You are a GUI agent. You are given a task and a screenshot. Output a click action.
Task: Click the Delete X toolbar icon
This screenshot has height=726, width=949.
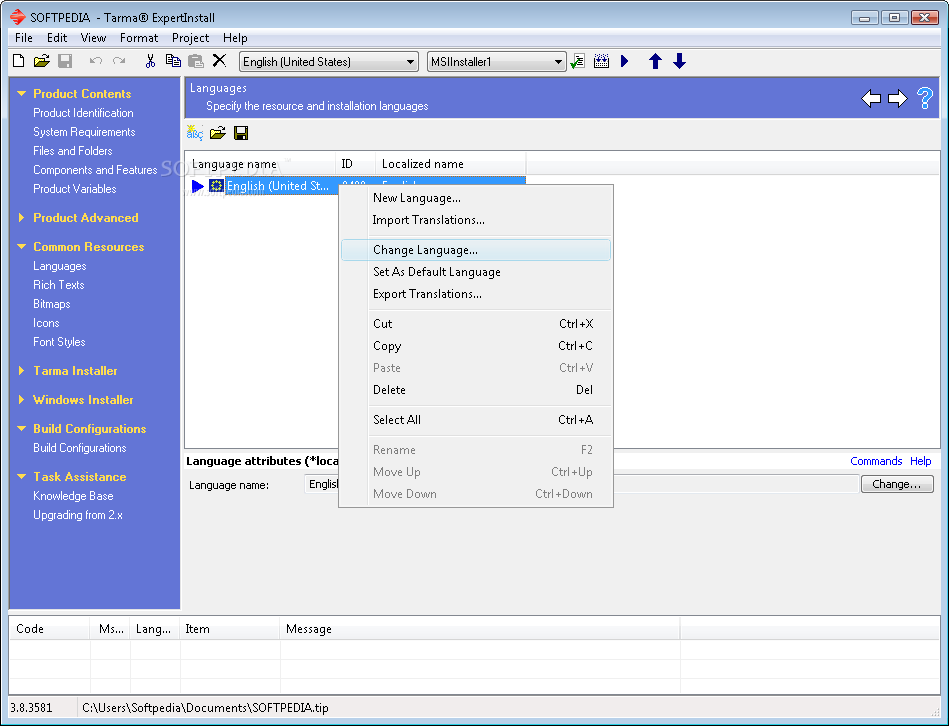click(x=219, y=60)
